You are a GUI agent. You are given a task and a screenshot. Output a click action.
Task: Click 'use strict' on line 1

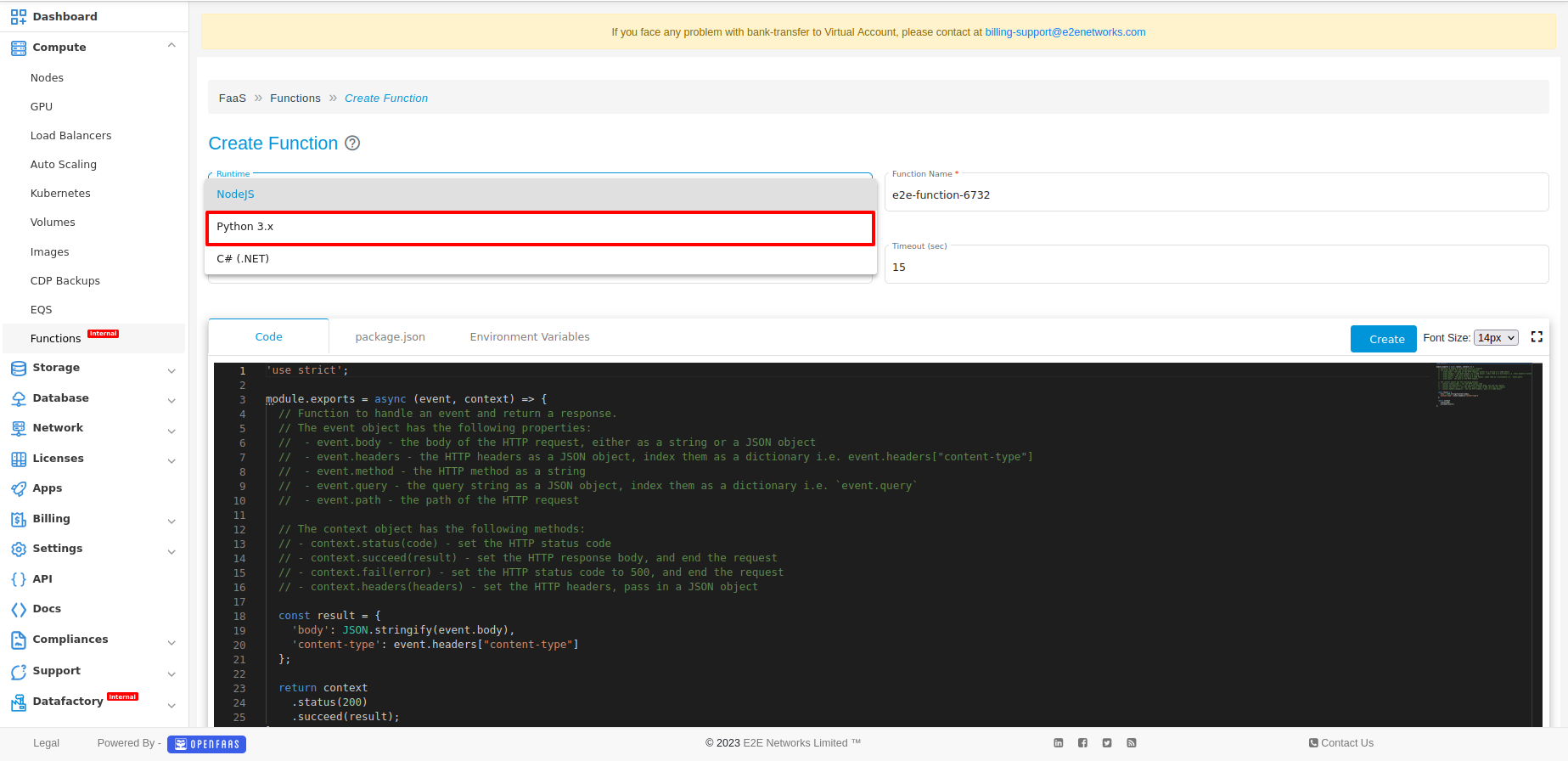[307, 370]
